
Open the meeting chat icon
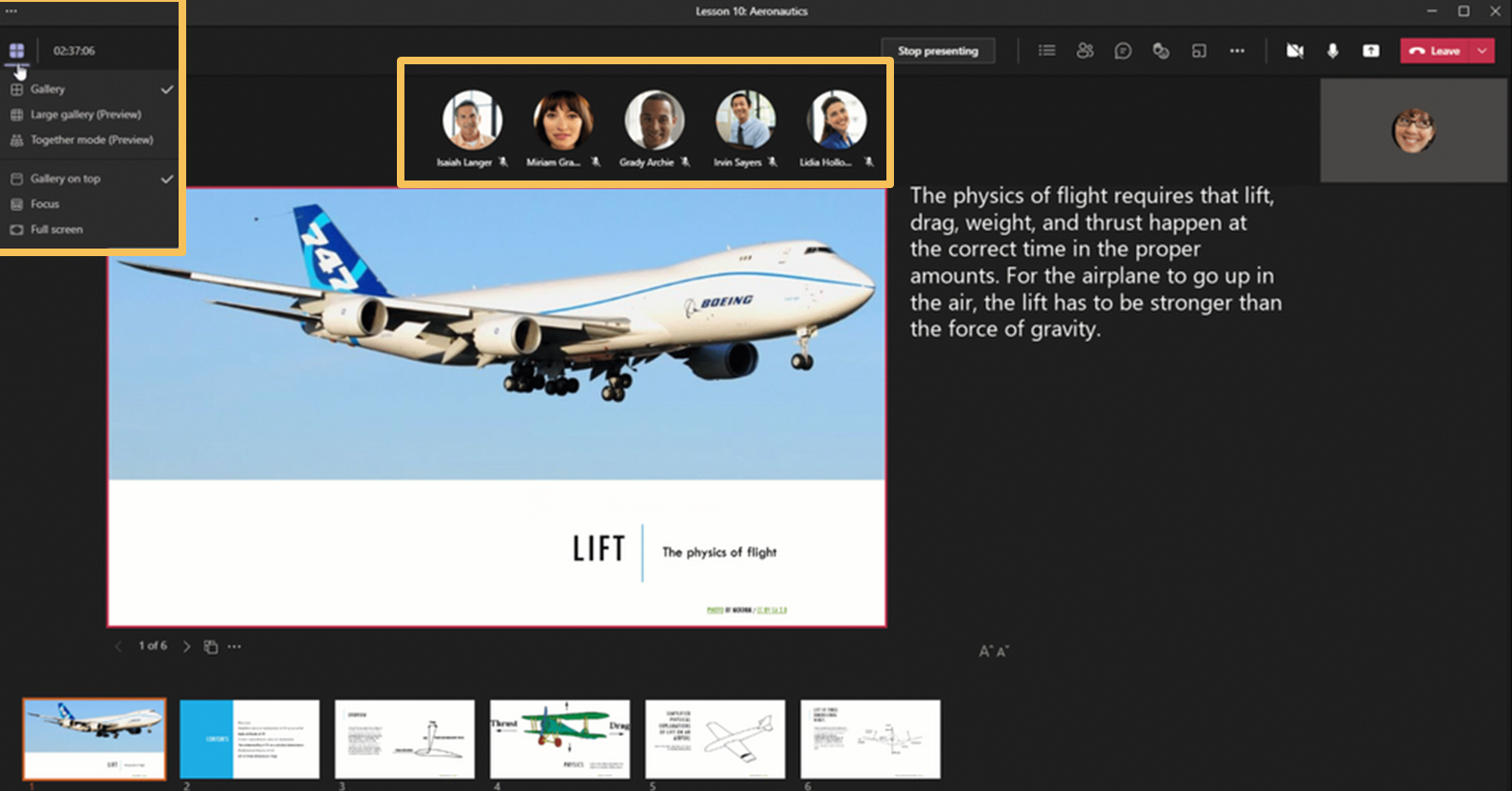coord(1123,51)
